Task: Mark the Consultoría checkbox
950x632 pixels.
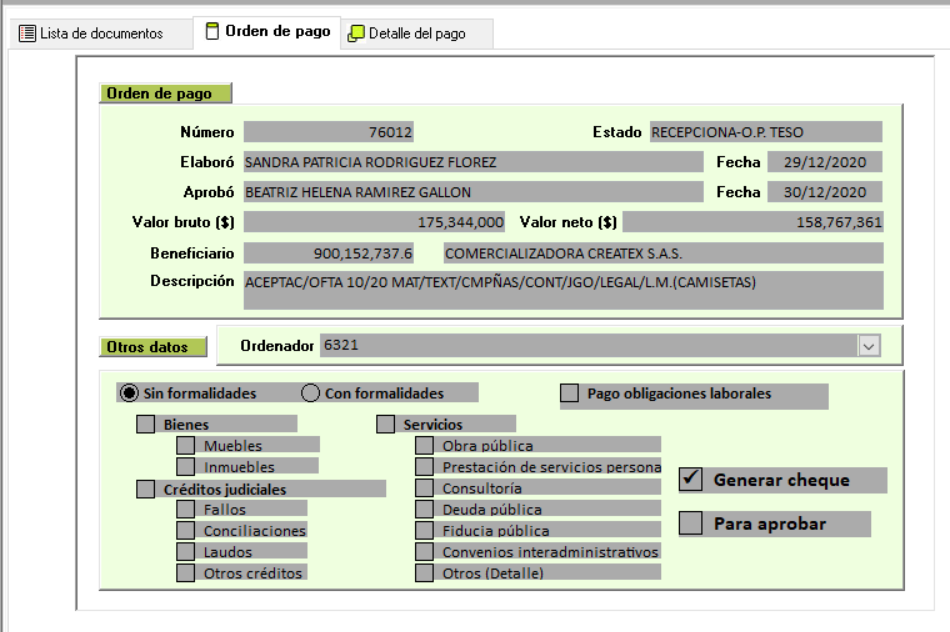Action: (x=425, y=488)
